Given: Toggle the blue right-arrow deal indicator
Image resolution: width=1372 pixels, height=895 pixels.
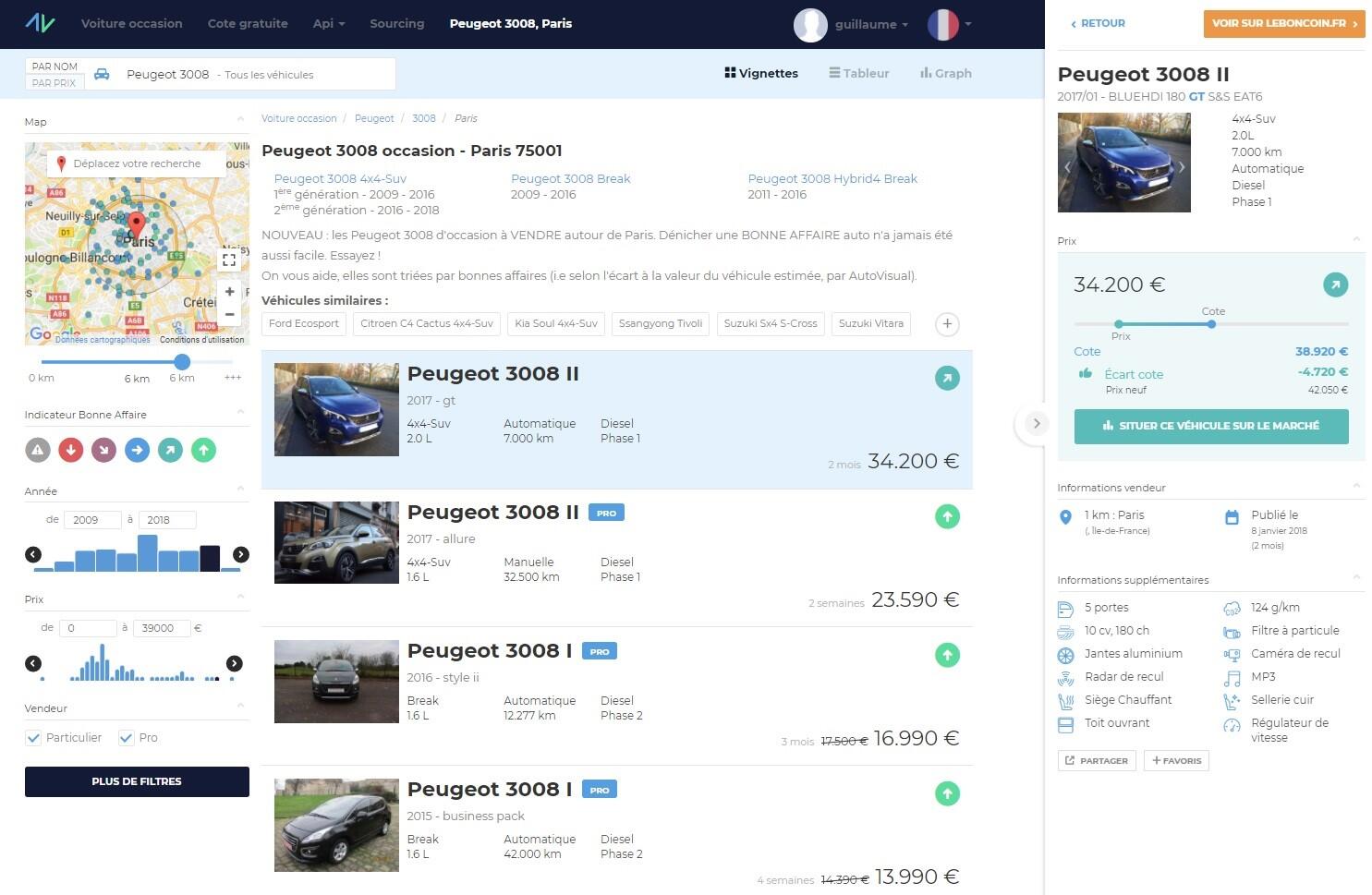Looking at the screenshot, I should click(137, 450).
